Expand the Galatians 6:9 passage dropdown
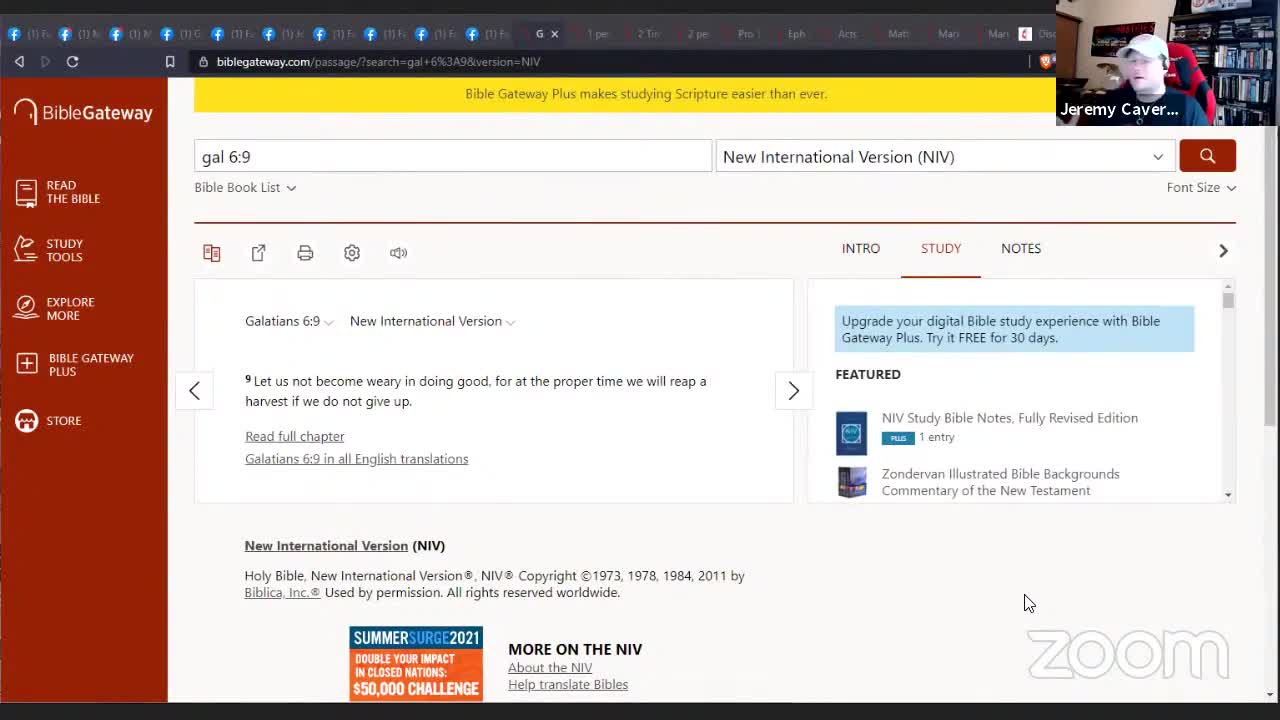Screen dimensions: 1280x720 (x=289, y=321)
